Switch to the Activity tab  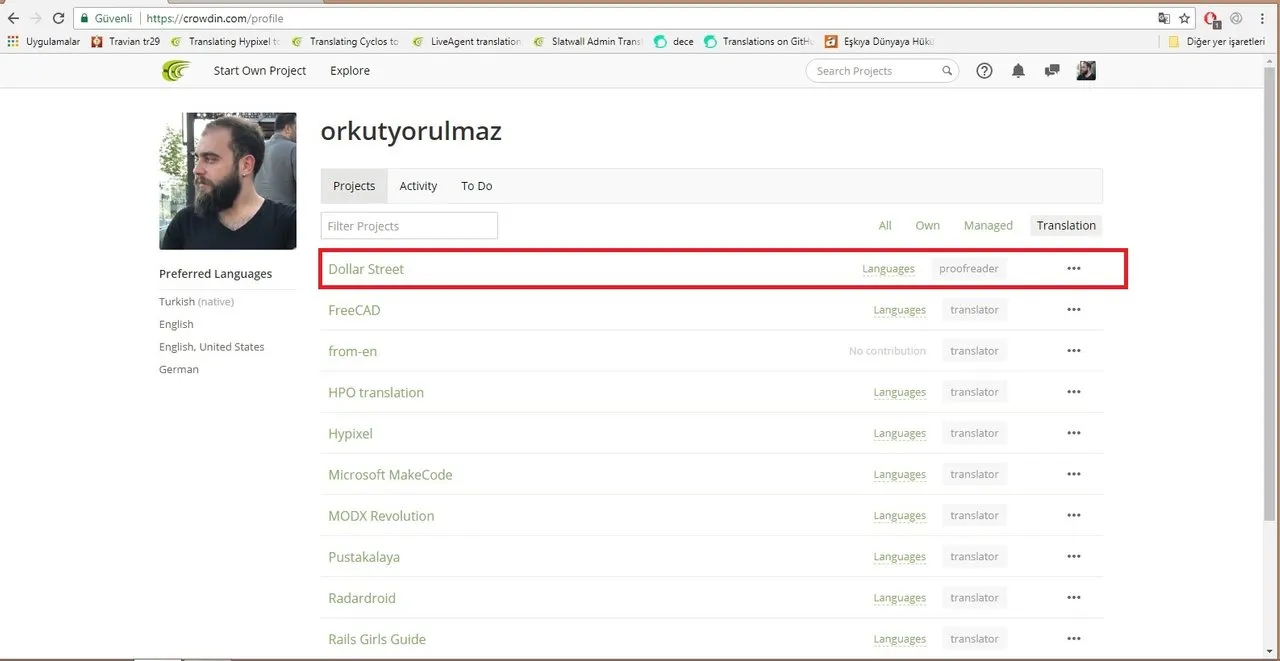[x=418, y=186]
